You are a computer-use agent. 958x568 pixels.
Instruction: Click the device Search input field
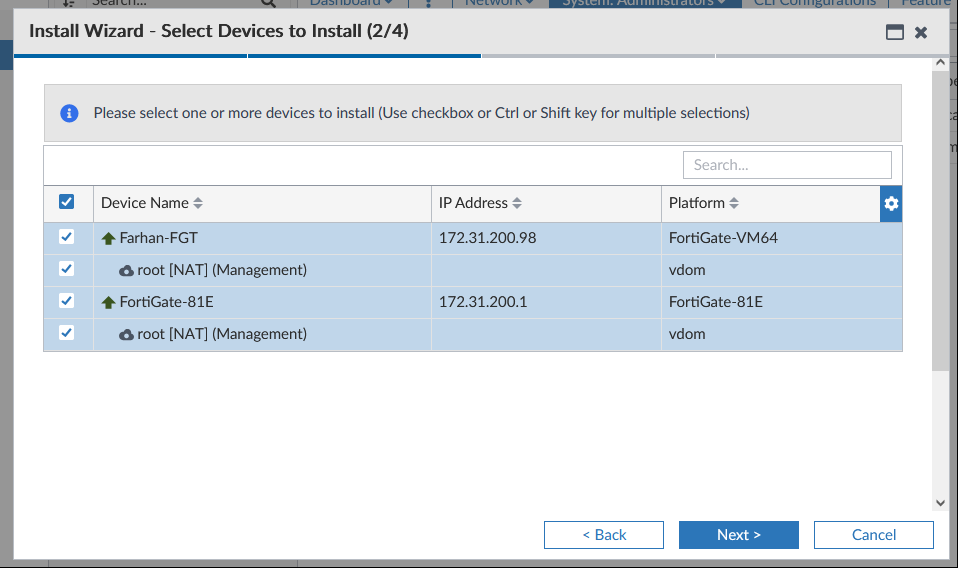787,165
